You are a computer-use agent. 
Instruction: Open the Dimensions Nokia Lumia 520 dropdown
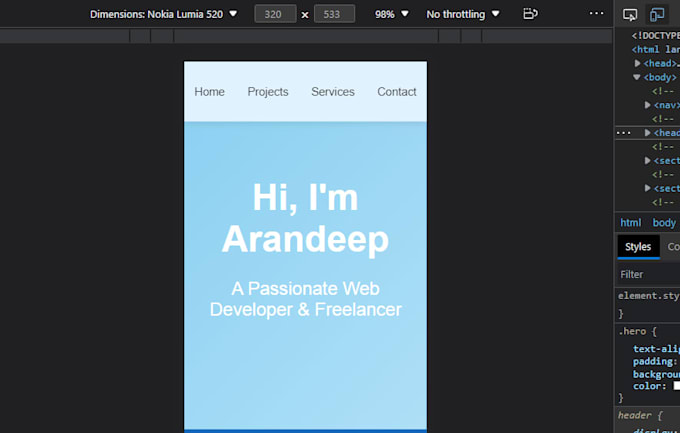tap(163, 14)
